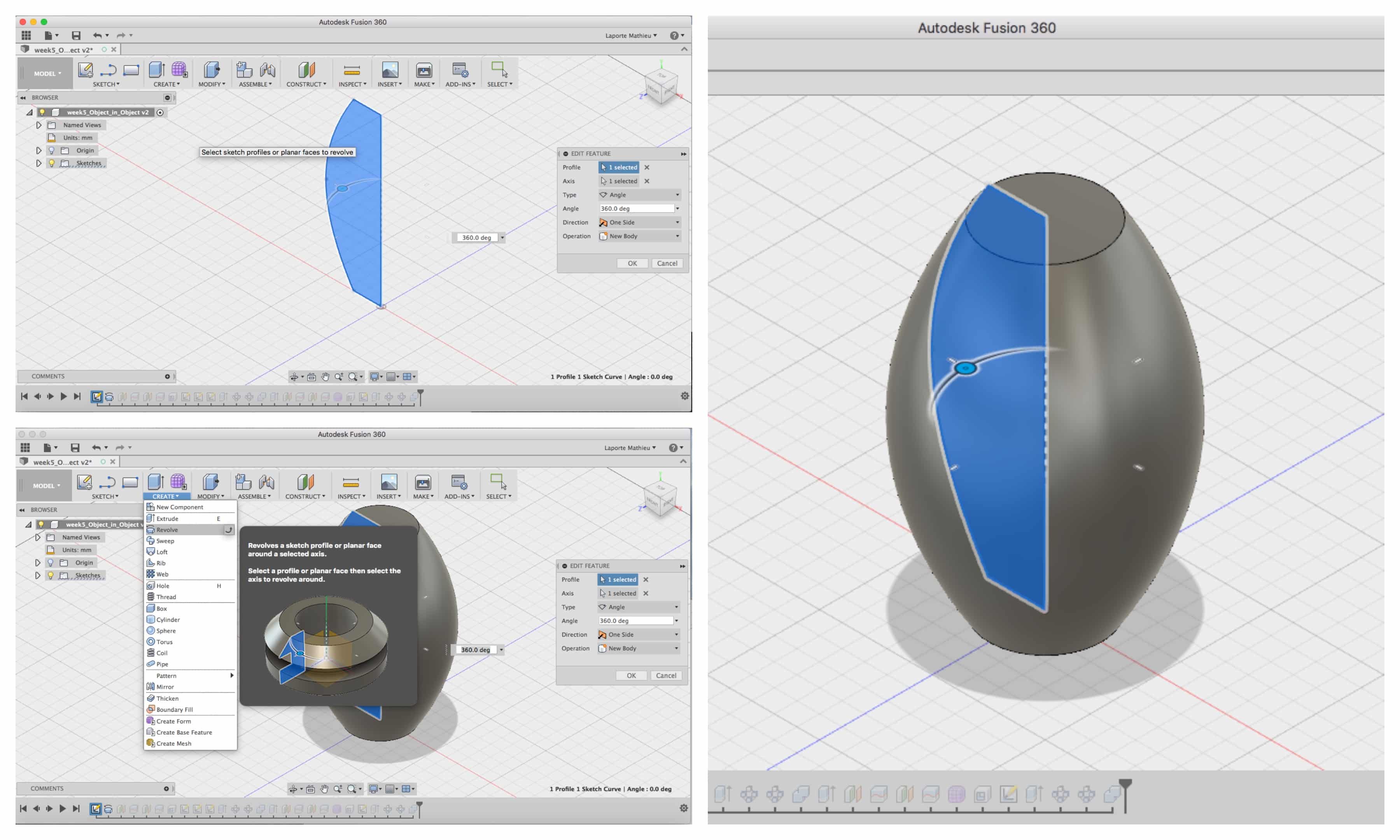This screenshot has width=1400, height=840.
Task: Click 3D Print icon above MAKE, top window
Action: [x=424, y=70]
